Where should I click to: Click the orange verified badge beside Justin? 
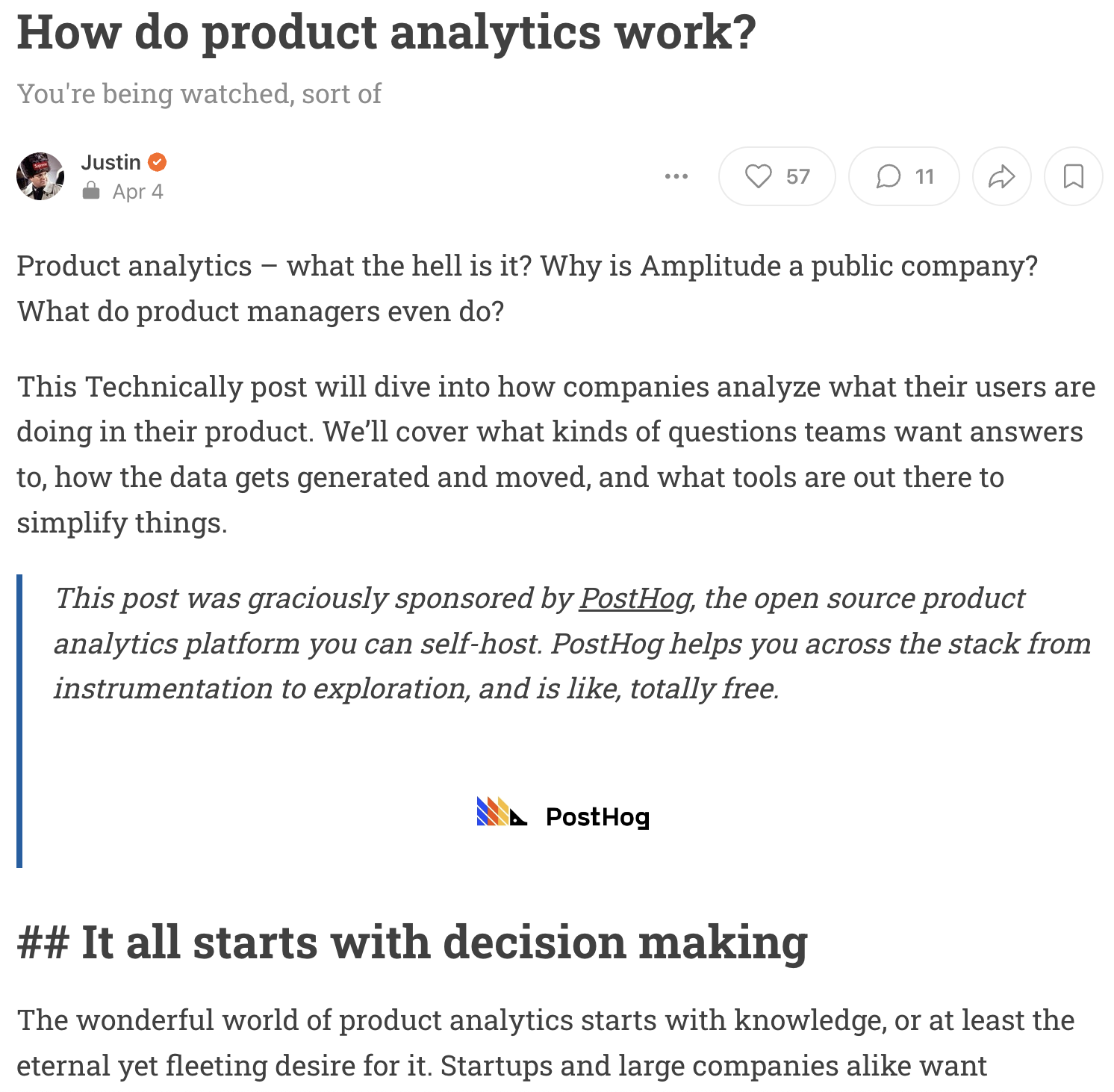pyautogui.click(x=158, y=162)
